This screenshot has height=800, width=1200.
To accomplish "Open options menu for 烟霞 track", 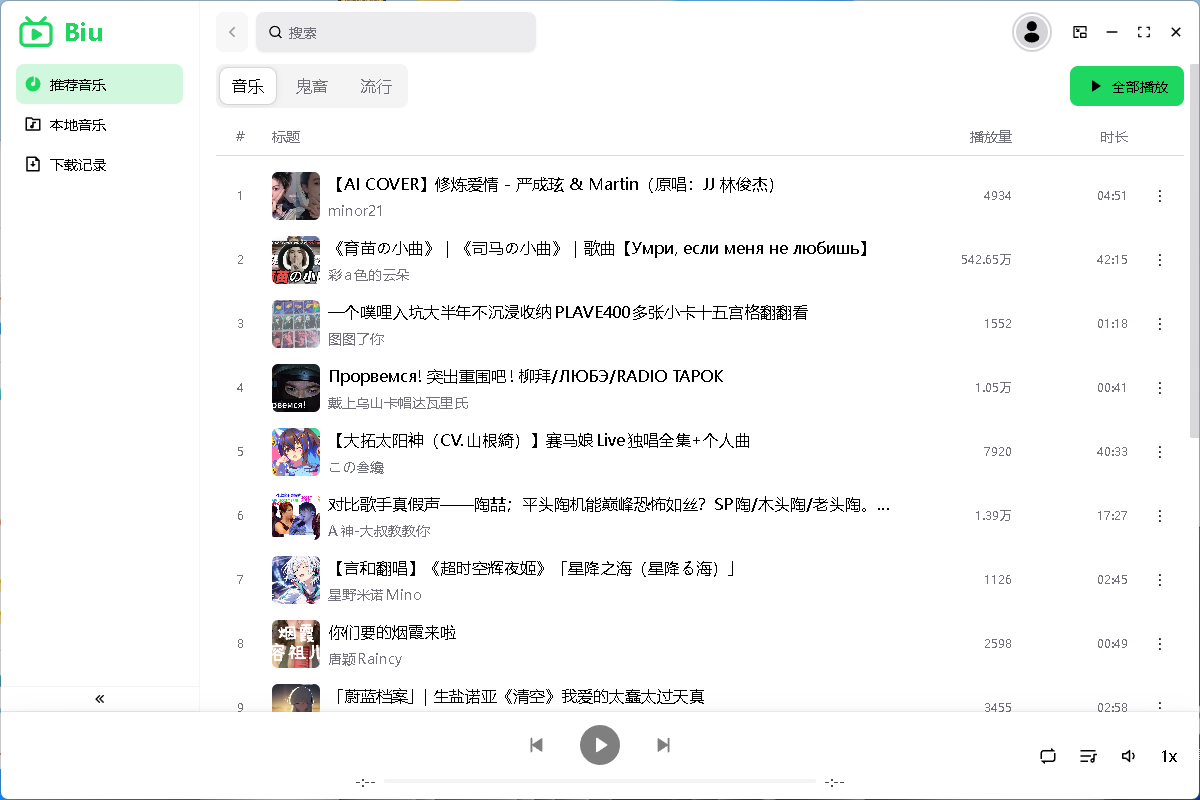I will (x=1160, y=644).
